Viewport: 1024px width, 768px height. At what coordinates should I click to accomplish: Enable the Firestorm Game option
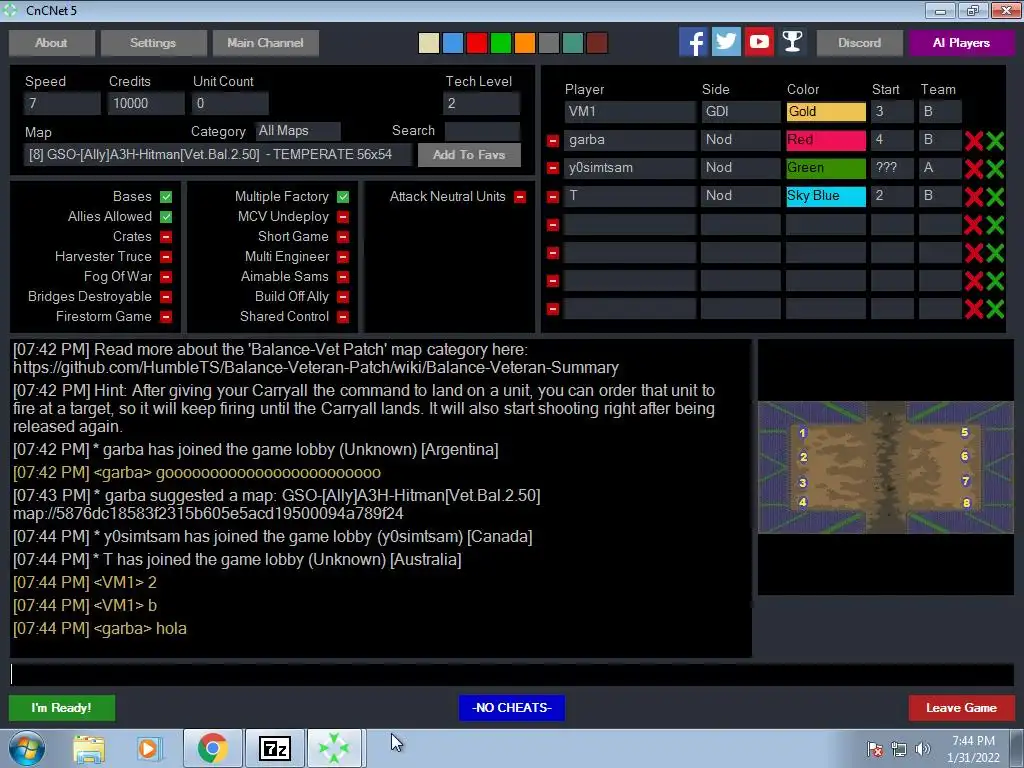pyautogui.click(x=166, y=317)
